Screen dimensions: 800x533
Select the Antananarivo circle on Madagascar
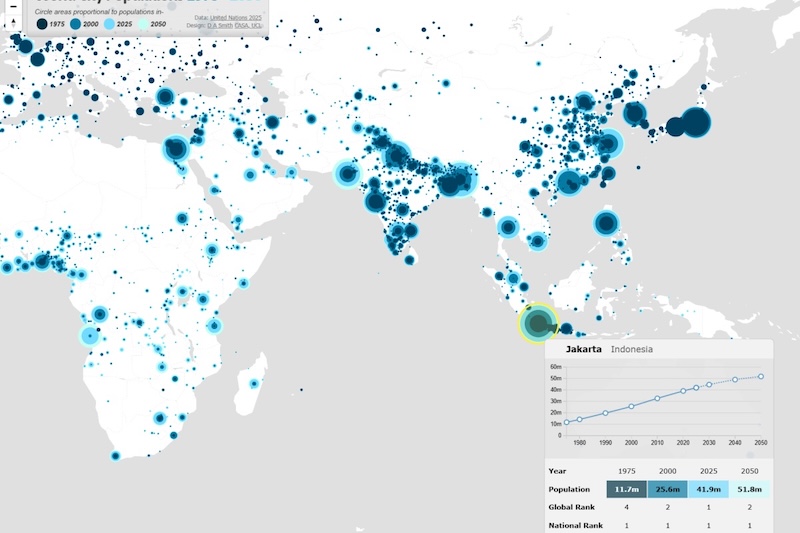(x=254, y=384)
